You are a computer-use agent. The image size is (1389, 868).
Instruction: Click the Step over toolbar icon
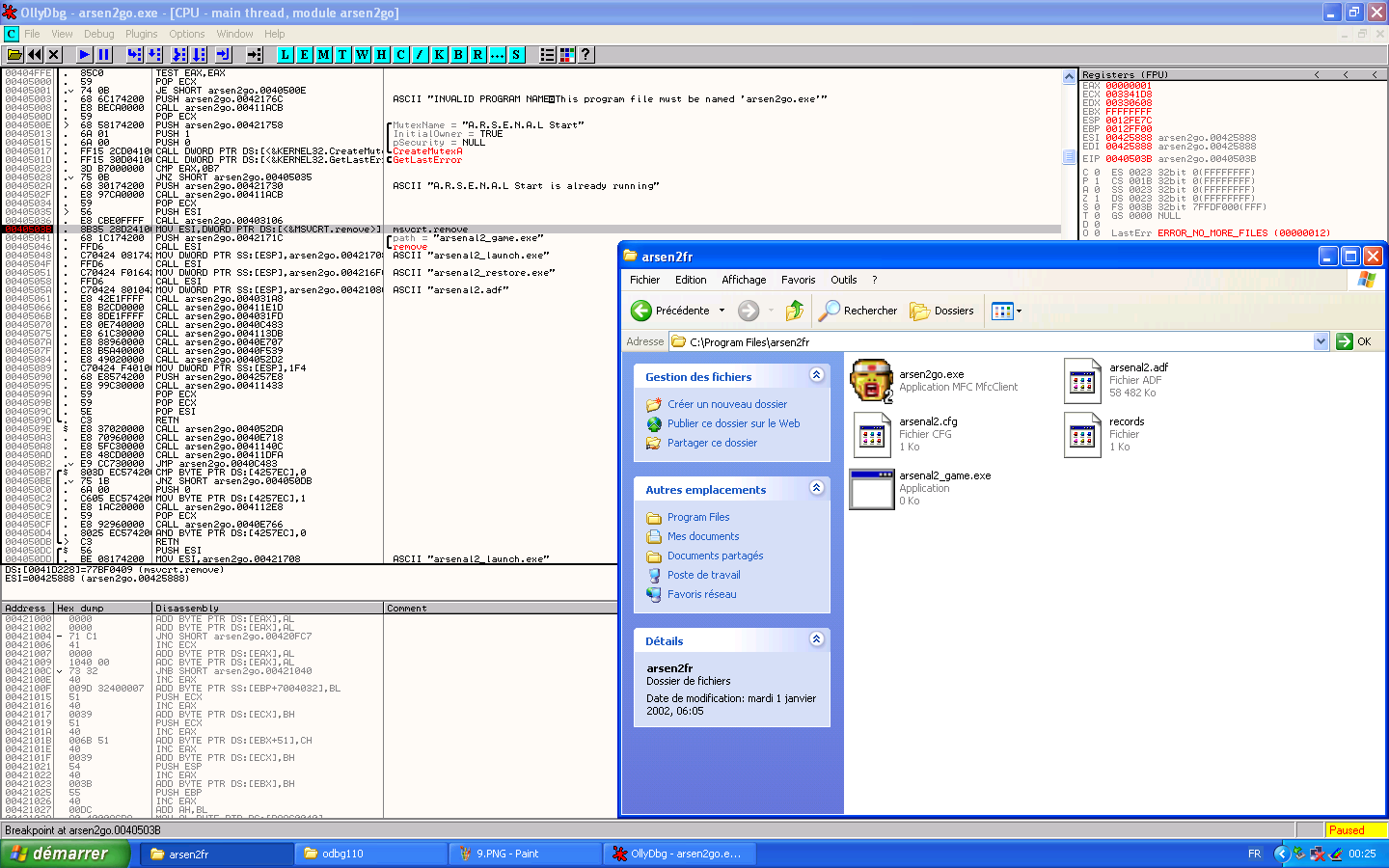(154, 55)
